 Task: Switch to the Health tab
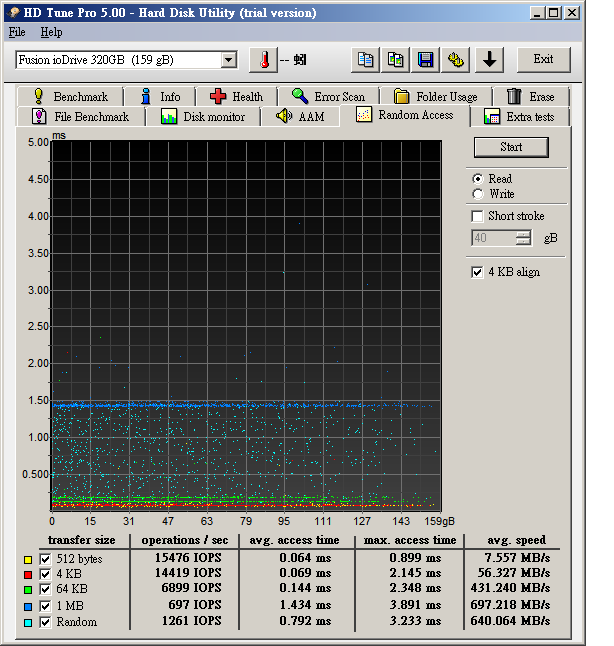pos(237,96)
